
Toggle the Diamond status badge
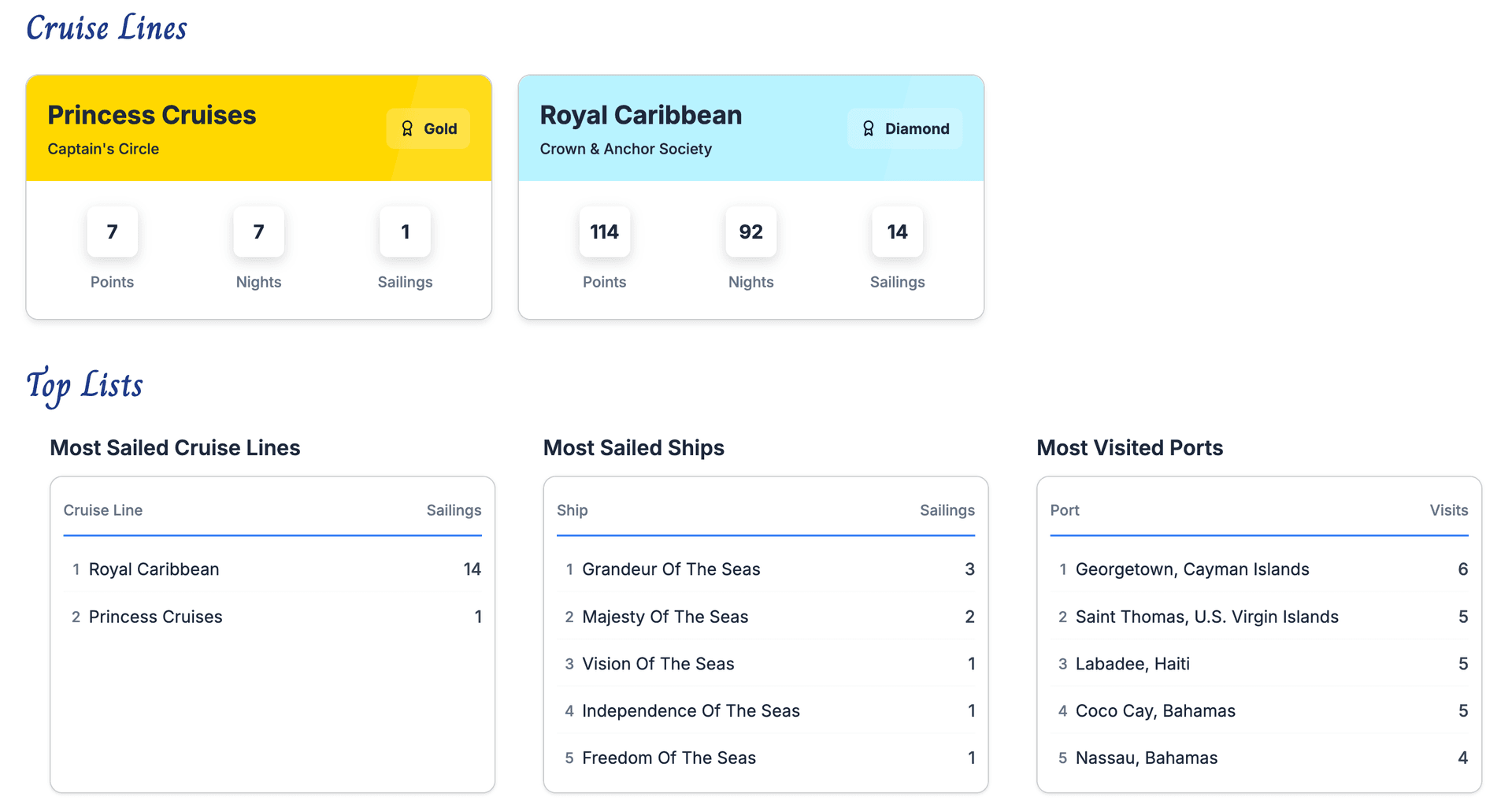pos(904,128)
